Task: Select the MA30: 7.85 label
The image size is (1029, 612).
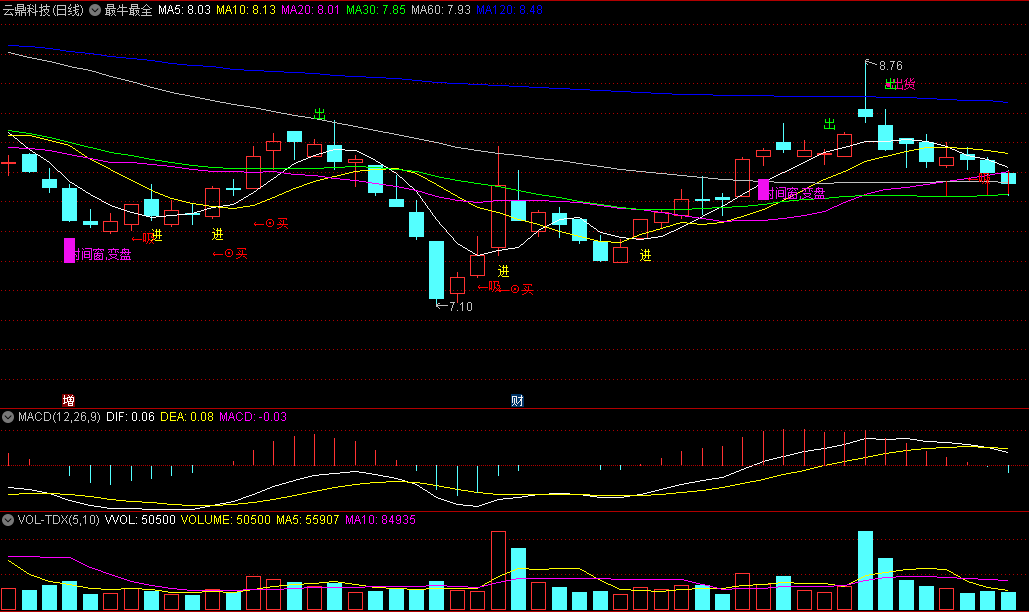Action: tap(375, 10)
